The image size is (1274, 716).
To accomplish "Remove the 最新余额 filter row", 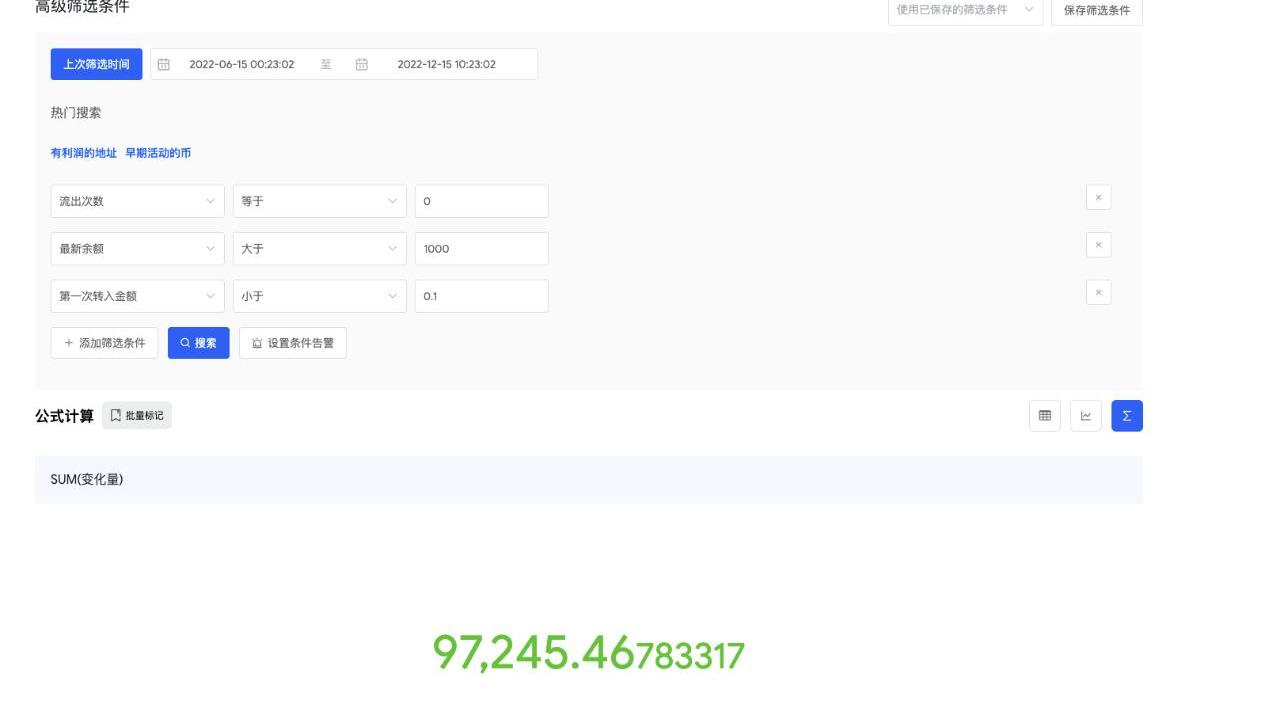I will pos(1098,245).
